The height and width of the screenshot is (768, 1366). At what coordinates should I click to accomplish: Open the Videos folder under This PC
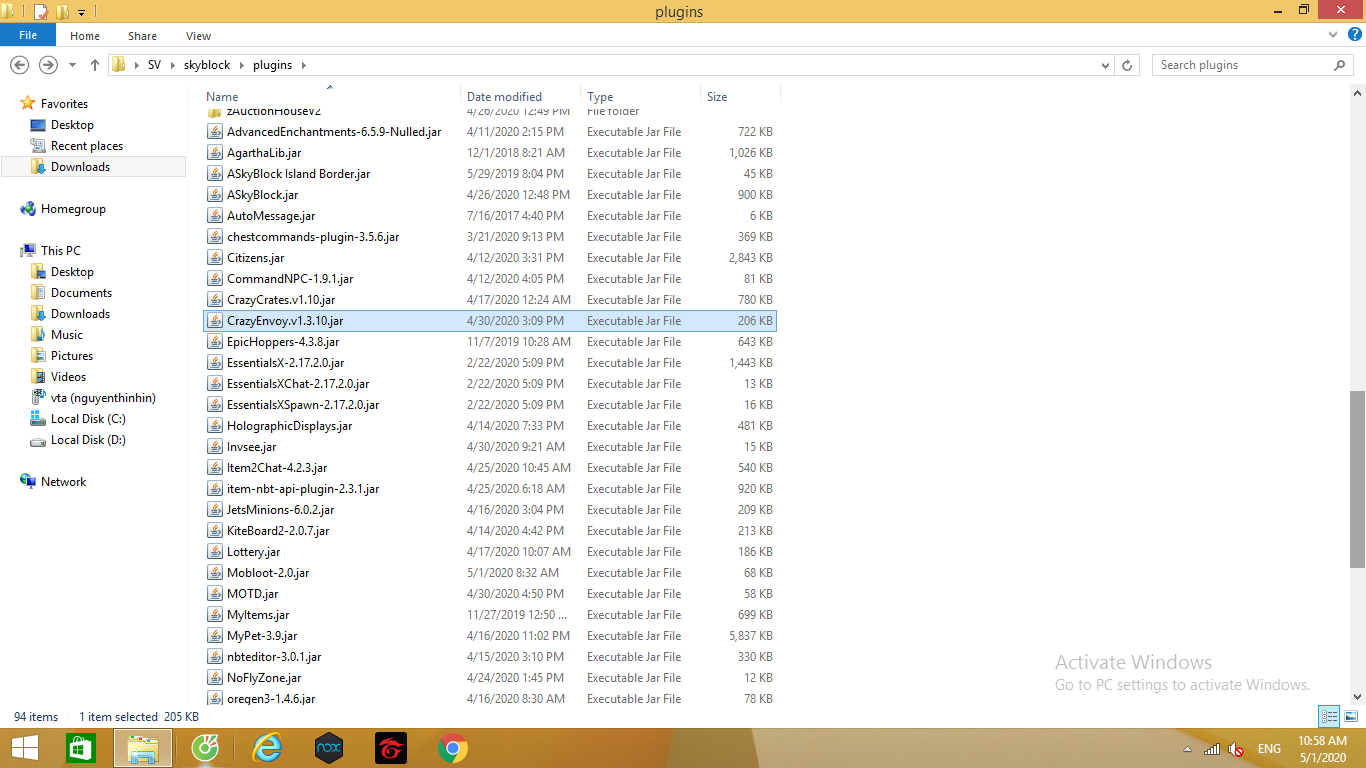68,377
